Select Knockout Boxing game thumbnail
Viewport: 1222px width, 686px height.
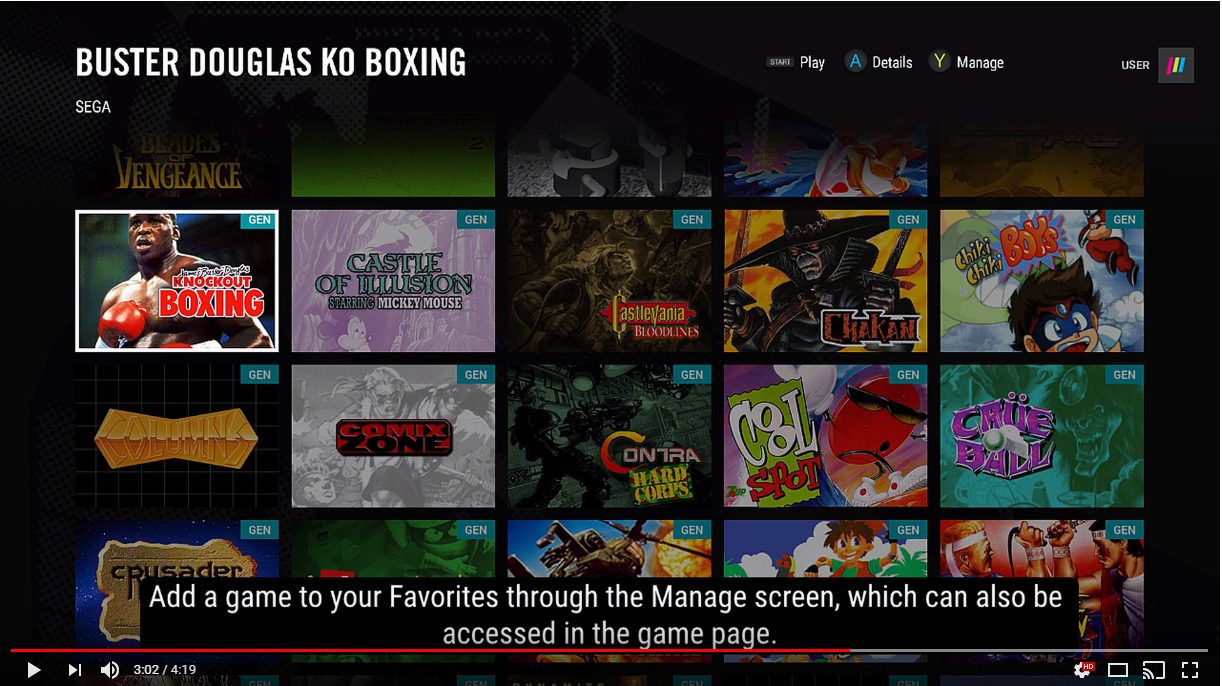177,281
